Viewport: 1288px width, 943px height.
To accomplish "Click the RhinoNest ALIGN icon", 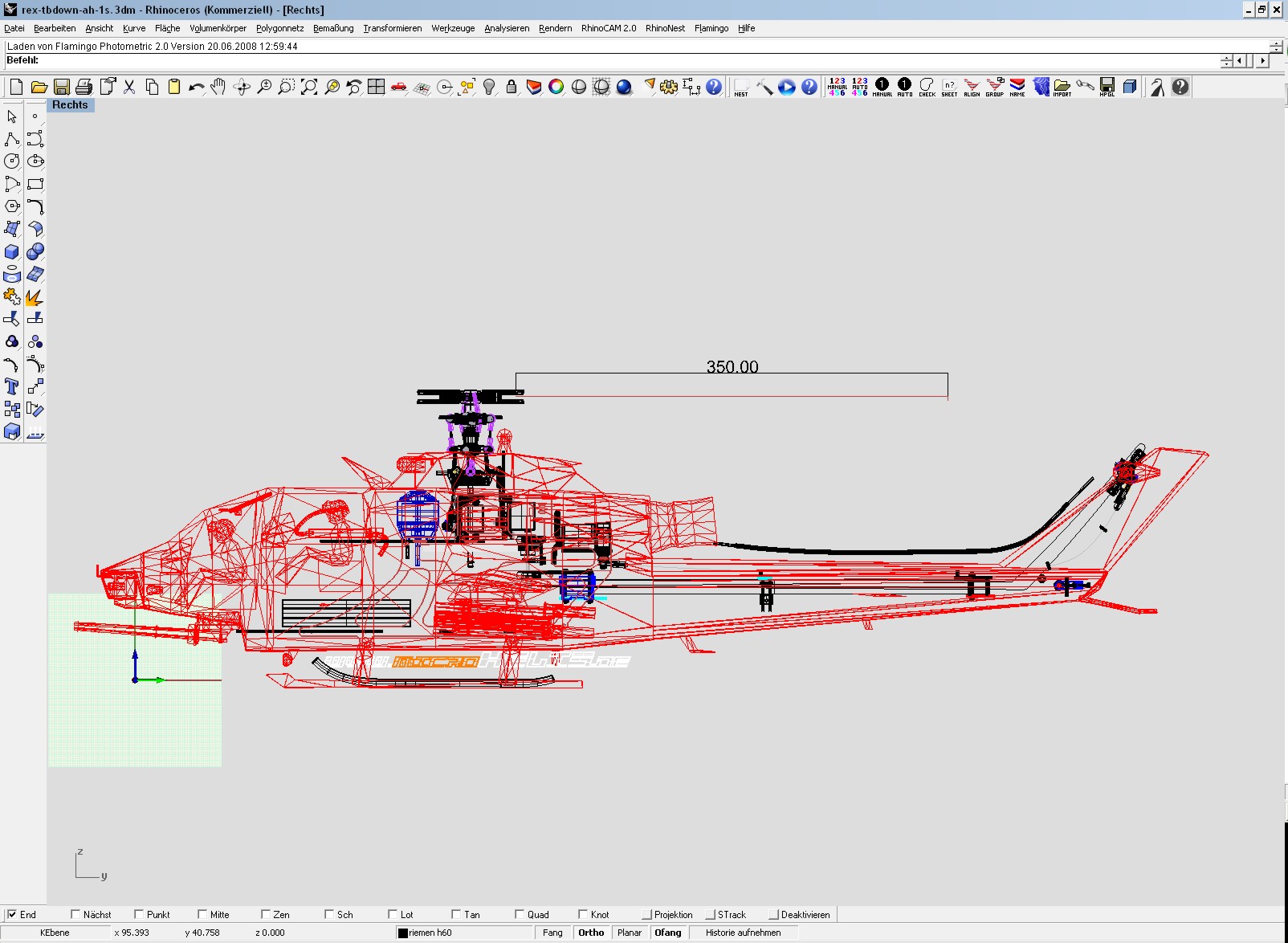I will (972, 87).
